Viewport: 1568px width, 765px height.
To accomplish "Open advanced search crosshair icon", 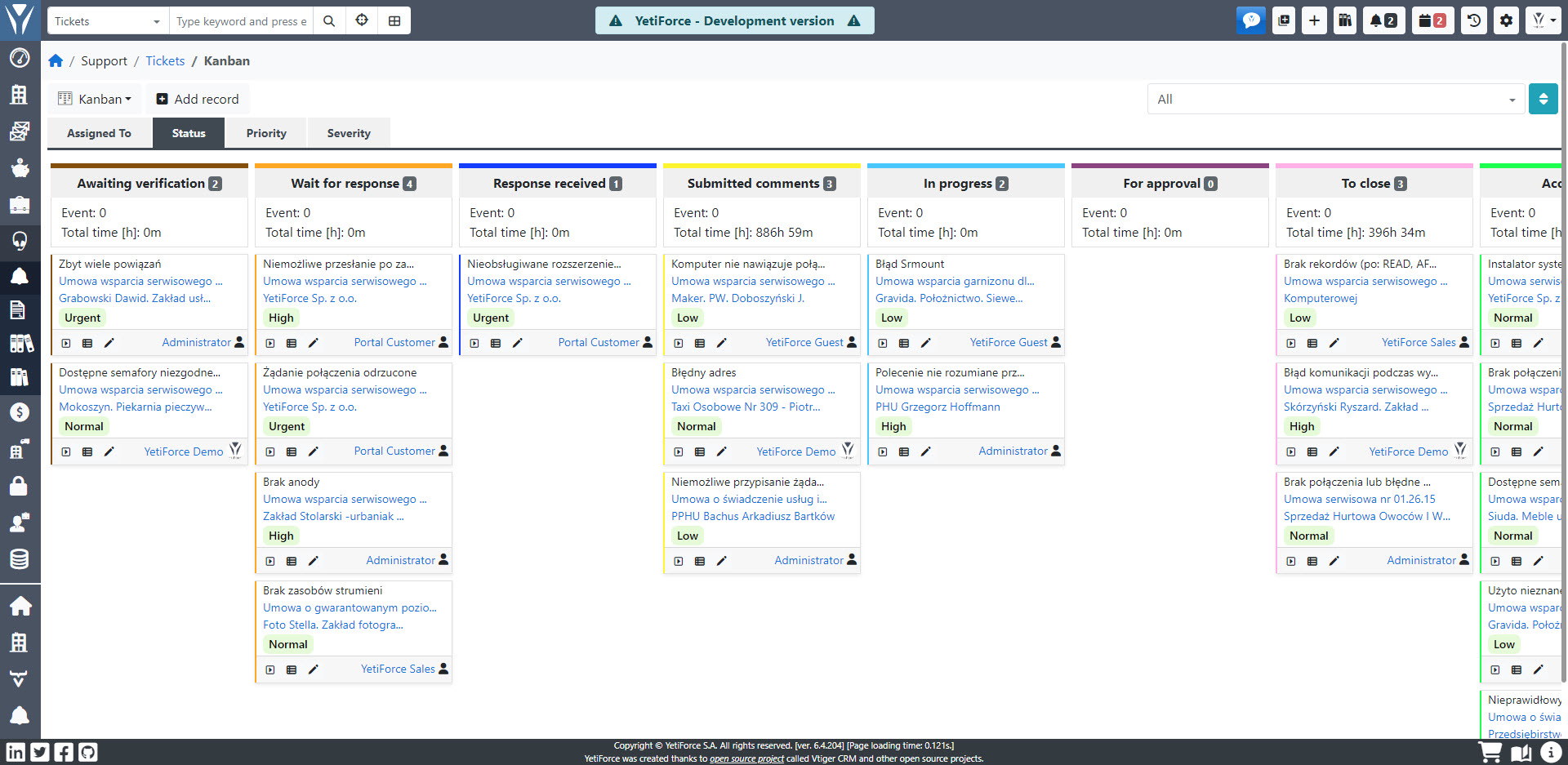I will point(362,21).
